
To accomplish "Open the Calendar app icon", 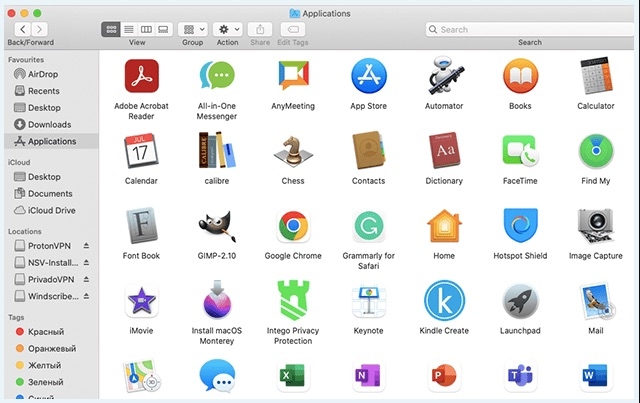I will [141, 151].
